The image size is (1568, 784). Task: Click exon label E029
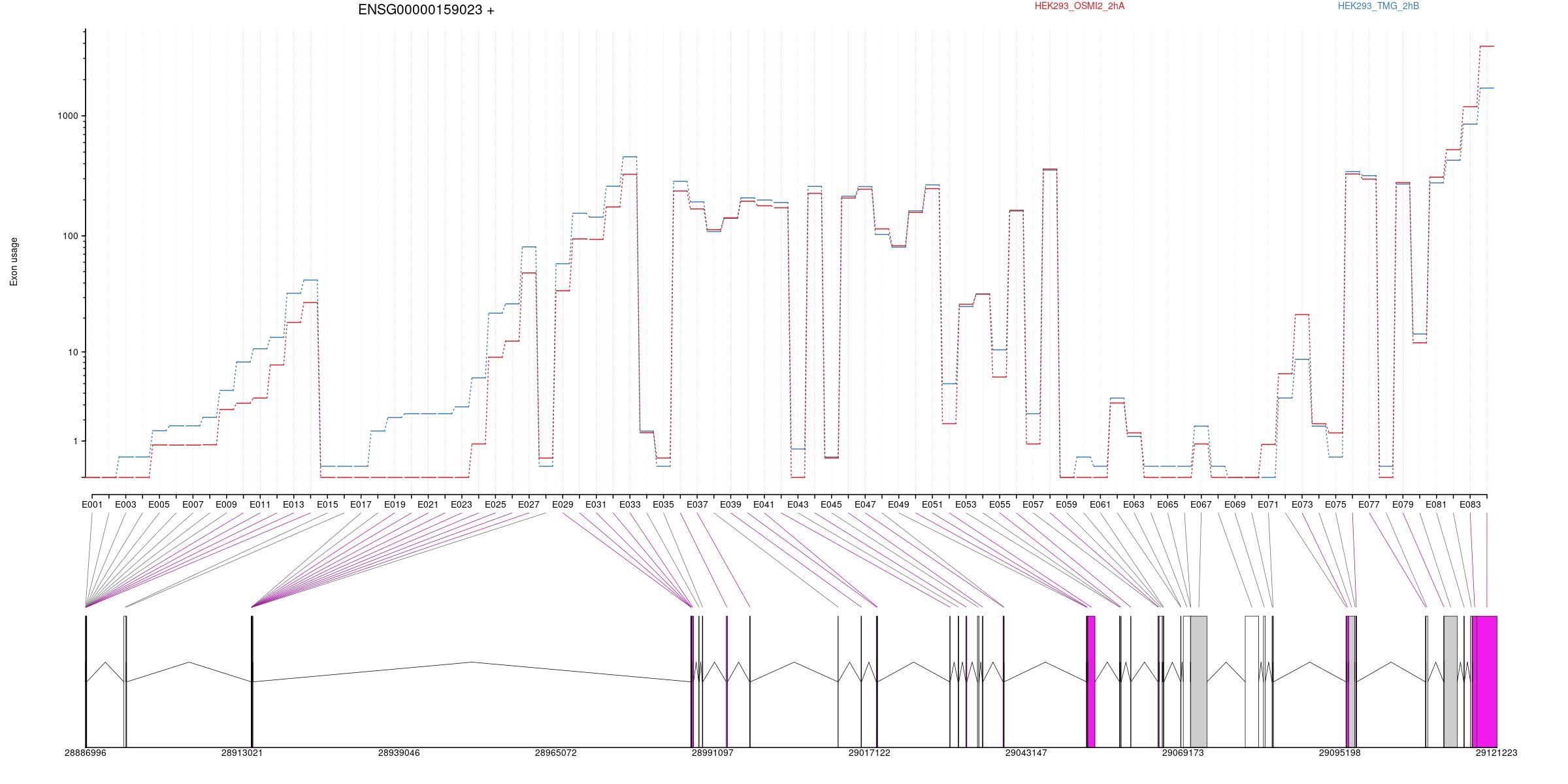tap(563, 504)
